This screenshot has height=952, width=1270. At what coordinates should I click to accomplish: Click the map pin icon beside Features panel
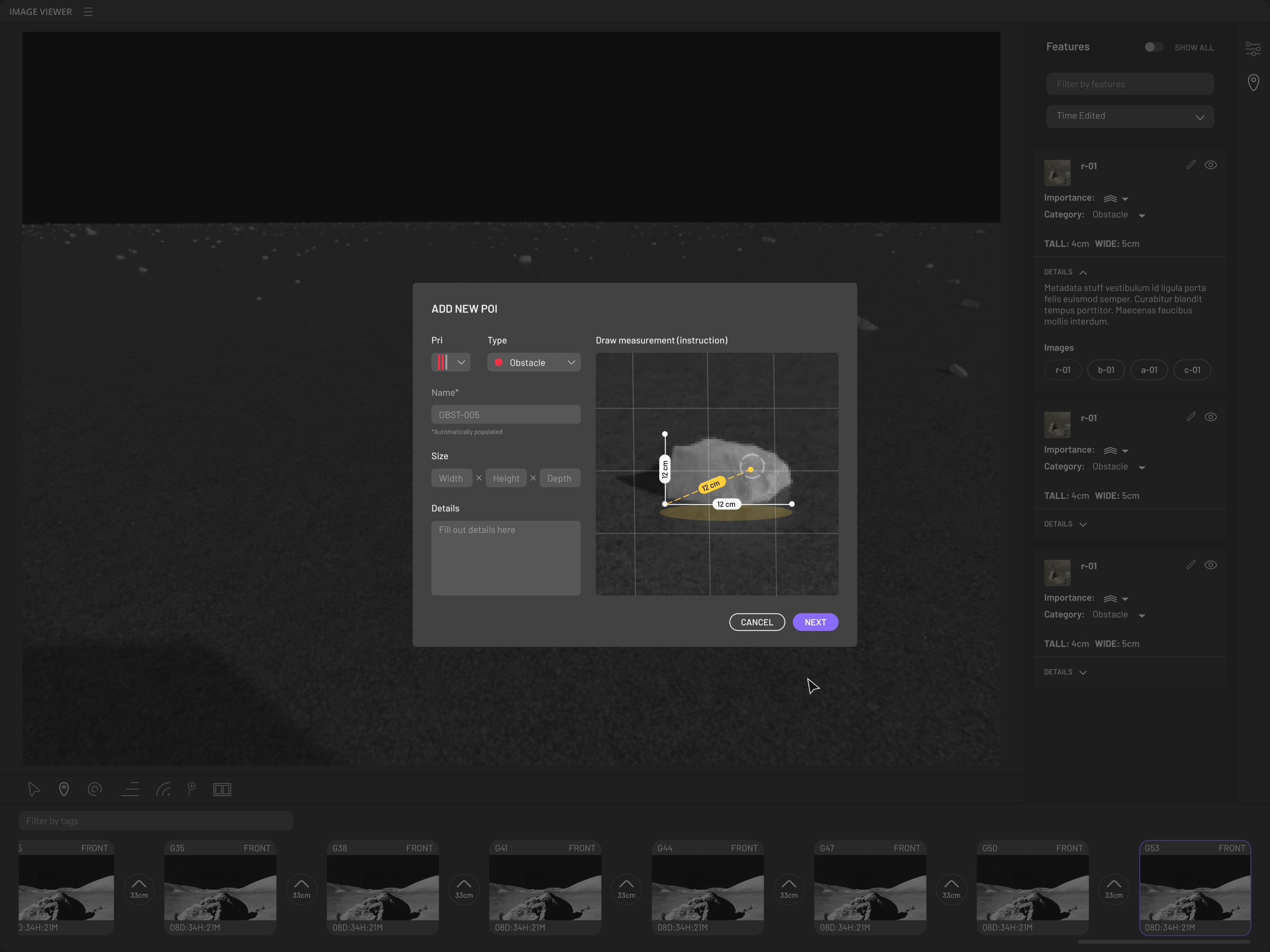point(1253,83)
